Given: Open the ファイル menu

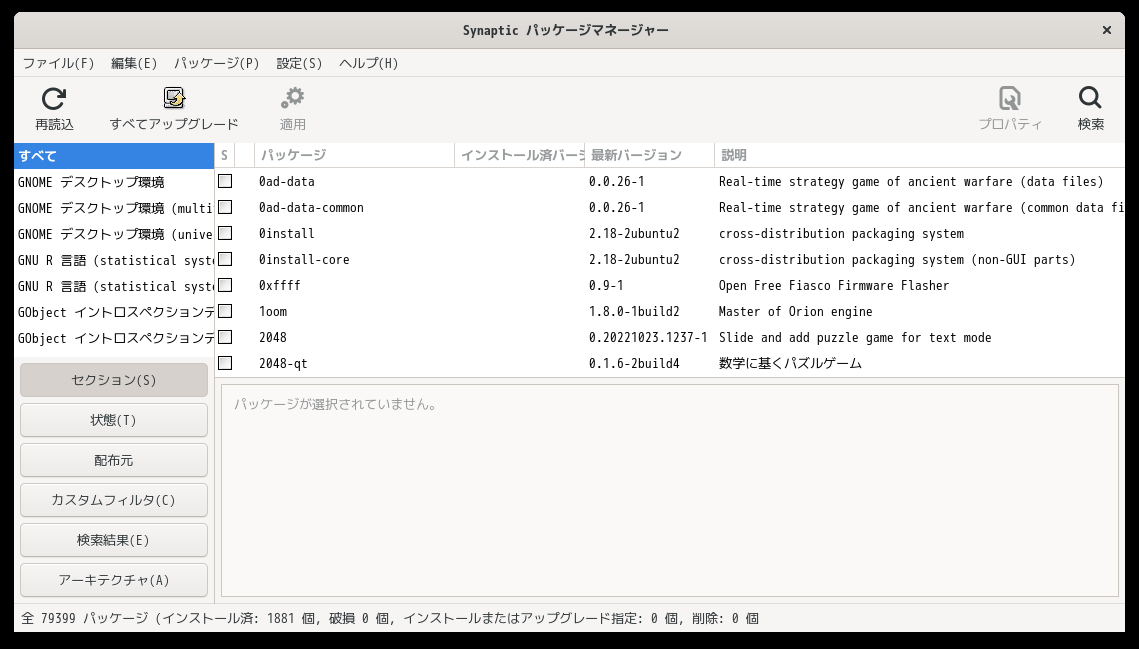Looking at the screenshot, I should [x=59, y=62].
